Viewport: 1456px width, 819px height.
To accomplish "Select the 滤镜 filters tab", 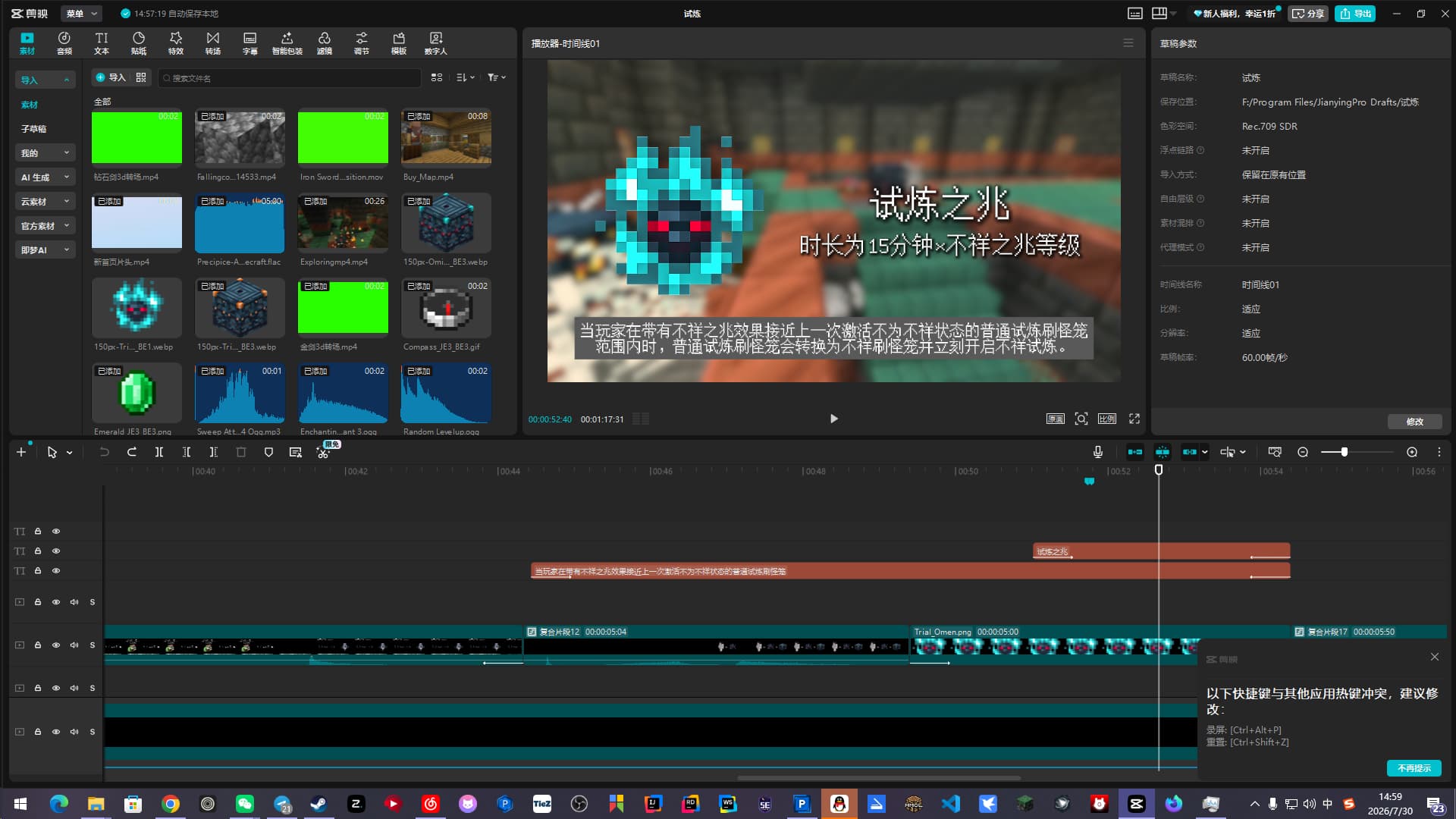I will tap(325, 43).
